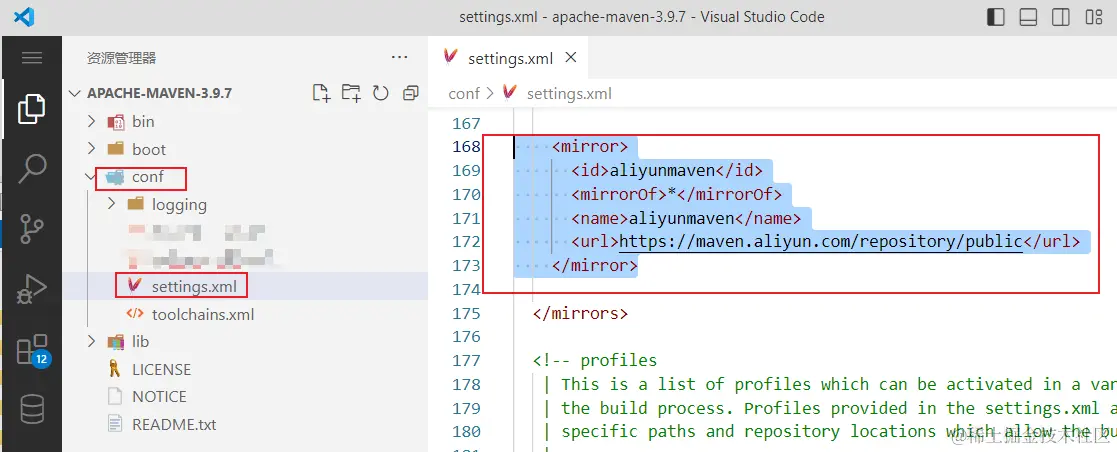Open the Extensions view with badge 12
Image resolution: width=1117 pixels, height=452 pixels.
pyautogui.click(x=32, y=350)
